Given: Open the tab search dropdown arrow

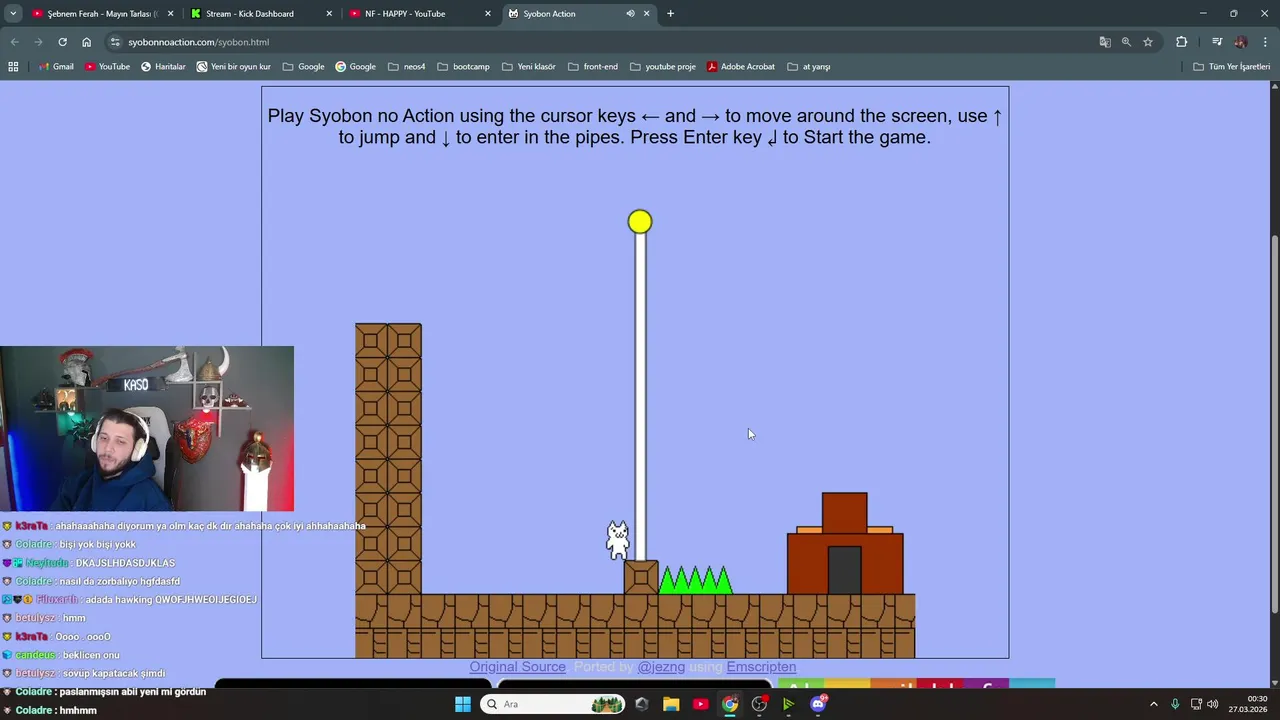Looking at the screenshot, I should (13, 14).
